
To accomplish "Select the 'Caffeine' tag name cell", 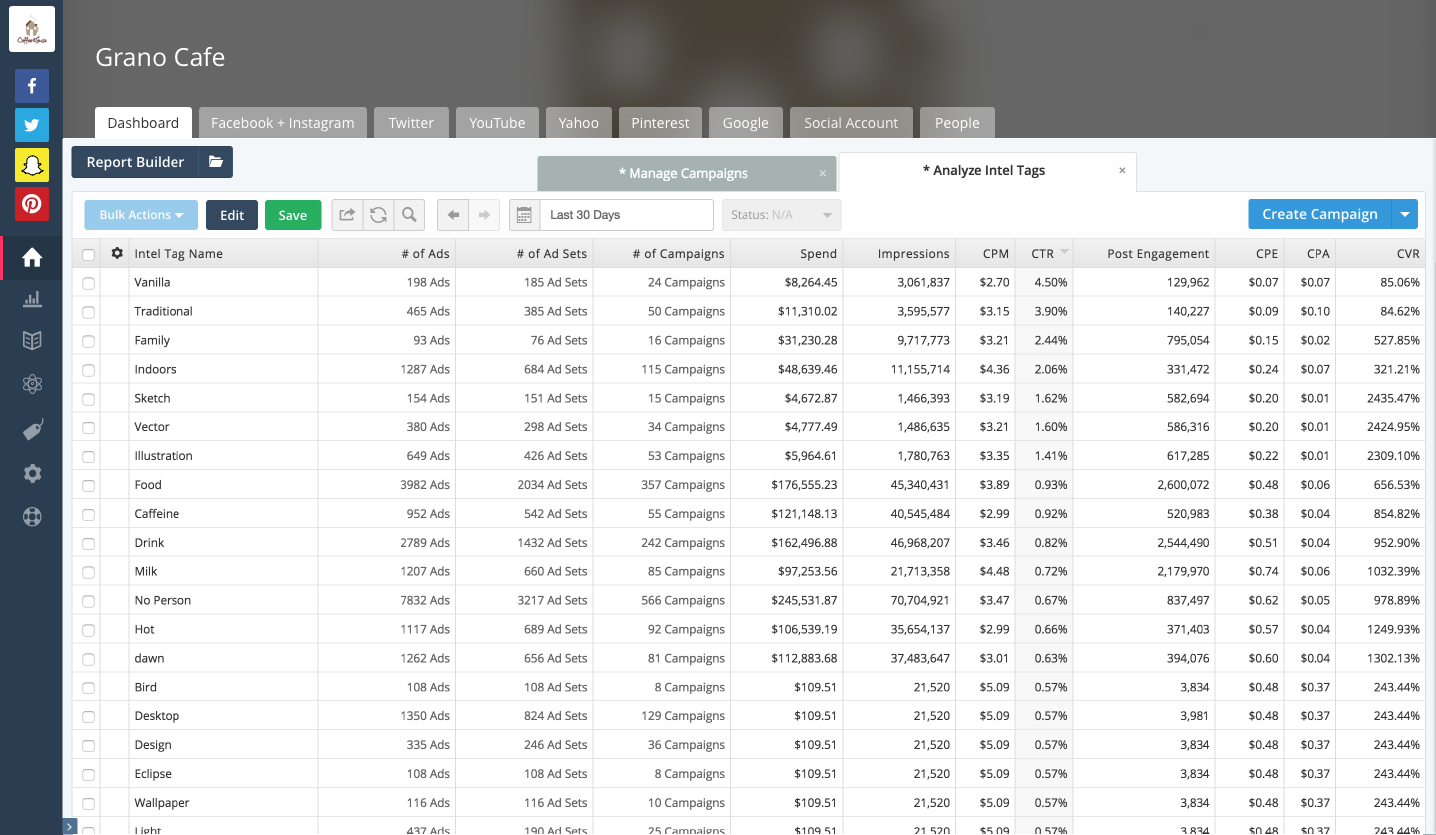I will (224, 514).
